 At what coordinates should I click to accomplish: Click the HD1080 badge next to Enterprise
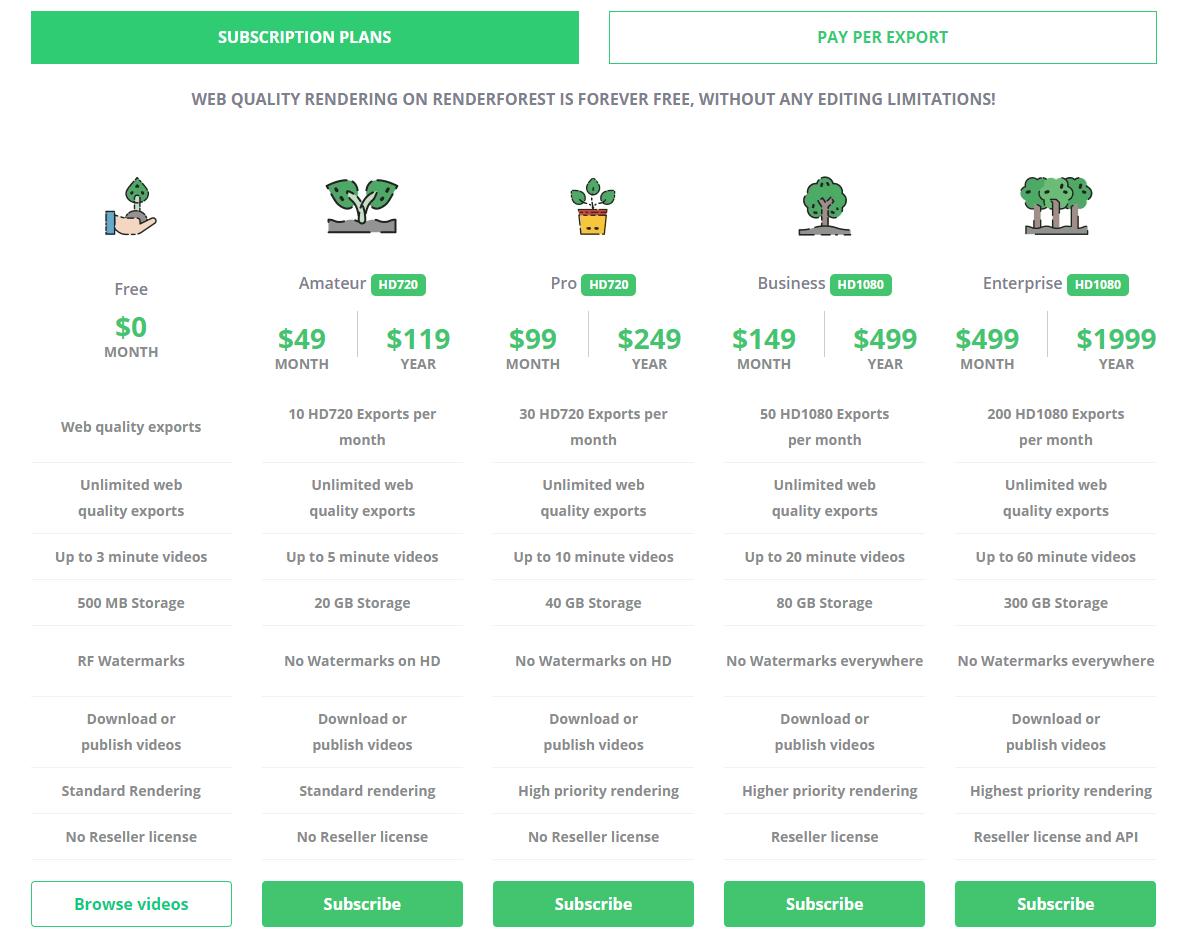tap(1097, 285)
